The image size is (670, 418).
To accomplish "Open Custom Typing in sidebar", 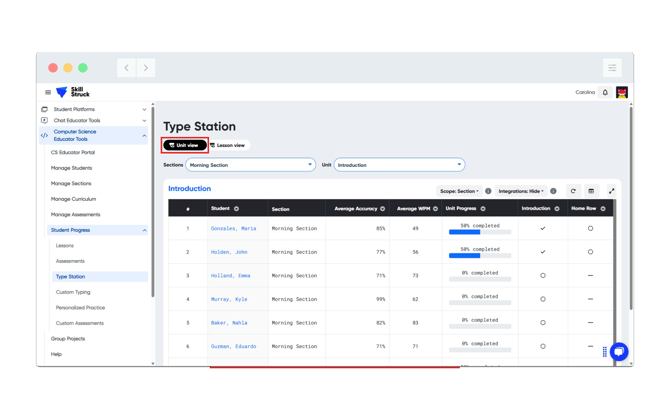I will click(x=73, y=292).
